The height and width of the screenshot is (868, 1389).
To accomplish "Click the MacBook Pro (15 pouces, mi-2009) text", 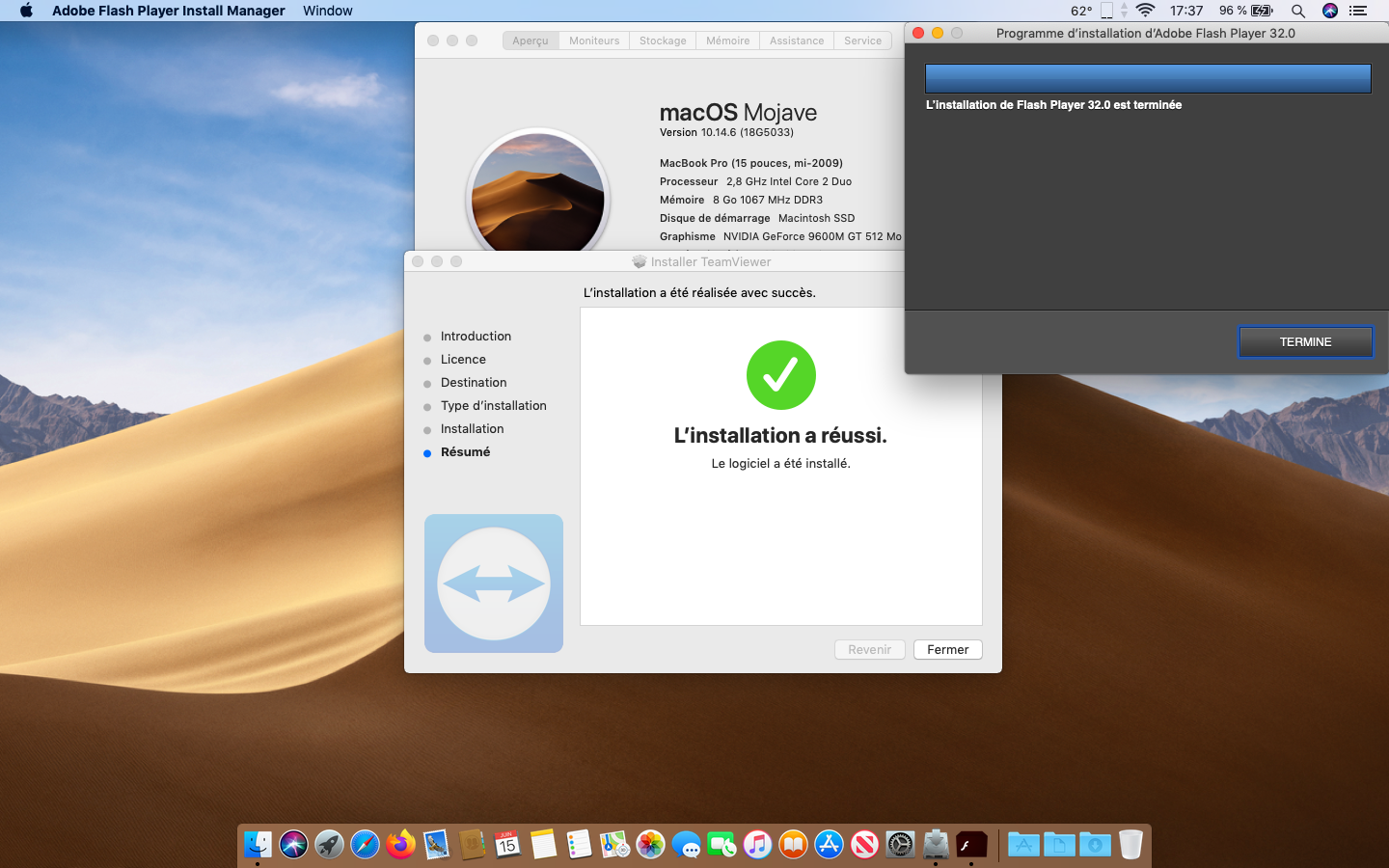I will tap(751, 163).
